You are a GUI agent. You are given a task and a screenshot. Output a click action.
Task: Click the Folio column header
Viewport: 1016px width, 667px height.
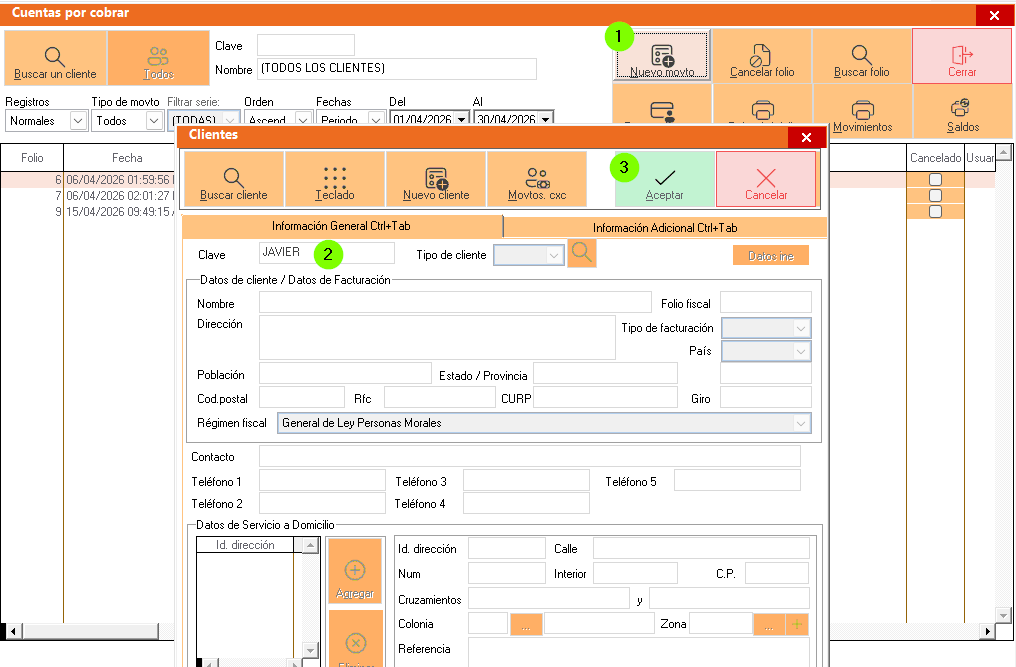pyautogui.click(x=32, y=158)
